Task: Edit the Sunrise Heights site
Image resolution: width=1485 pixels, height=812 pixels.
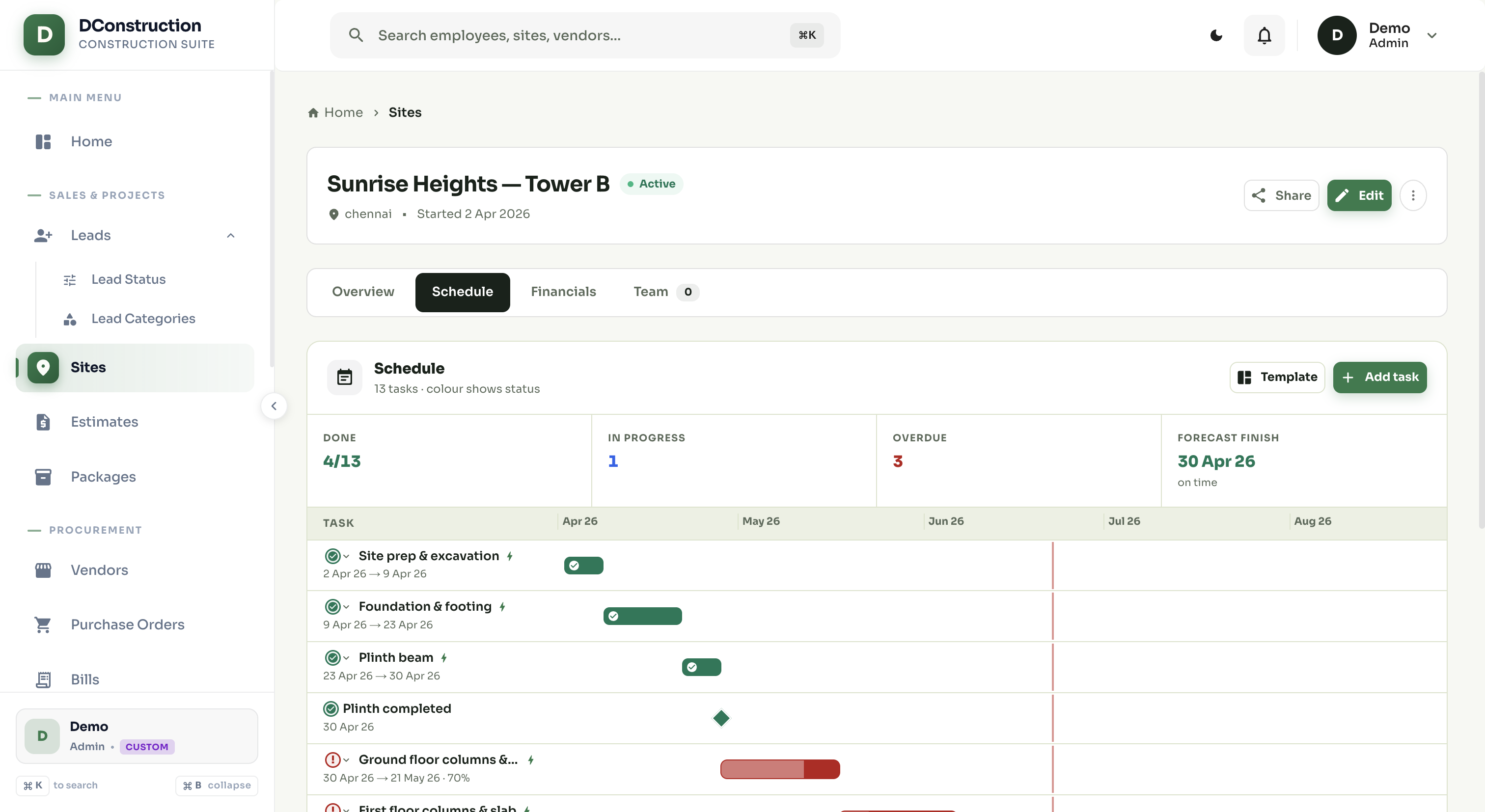Action: pos(1359,195)
